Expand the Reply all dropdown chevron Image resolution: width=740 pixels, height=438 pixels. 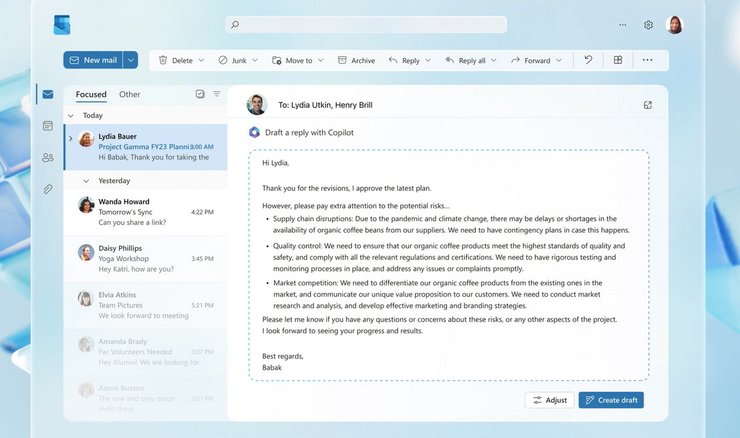coord(494,60)
